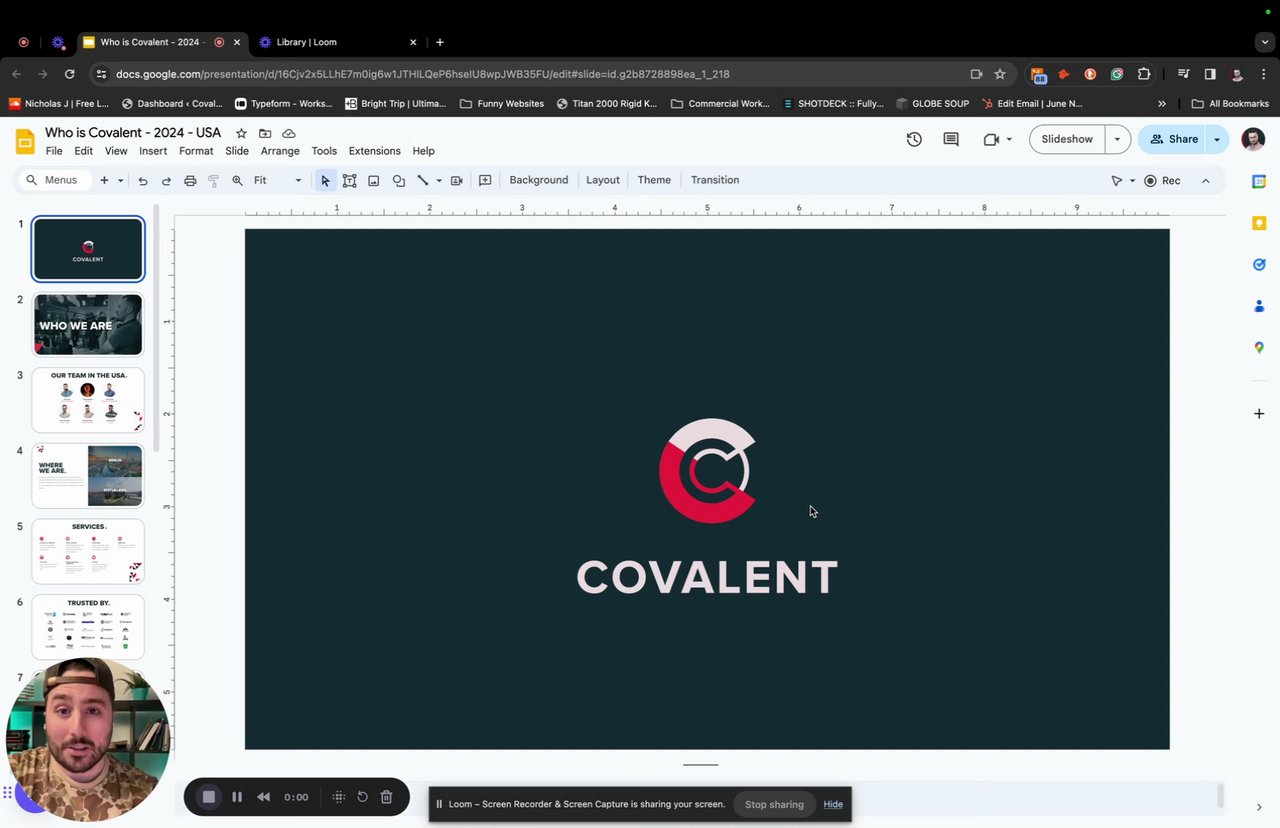Viewport: 1280px width, 828px height.
Task: Select the arrow cursor Select tool
Action: (x=325, y=181)
